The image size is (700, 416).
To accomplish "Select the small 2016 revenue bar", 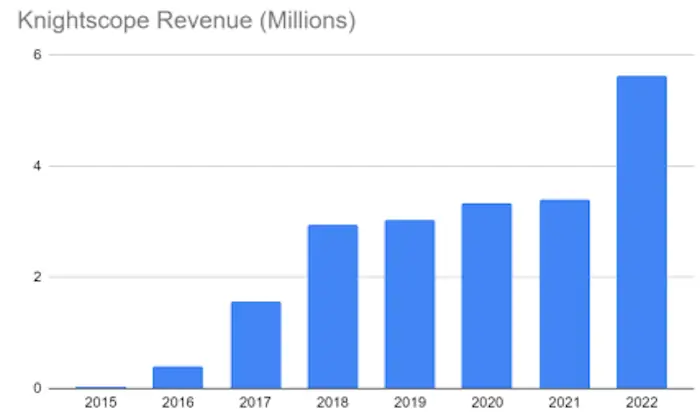I will 178,377.
